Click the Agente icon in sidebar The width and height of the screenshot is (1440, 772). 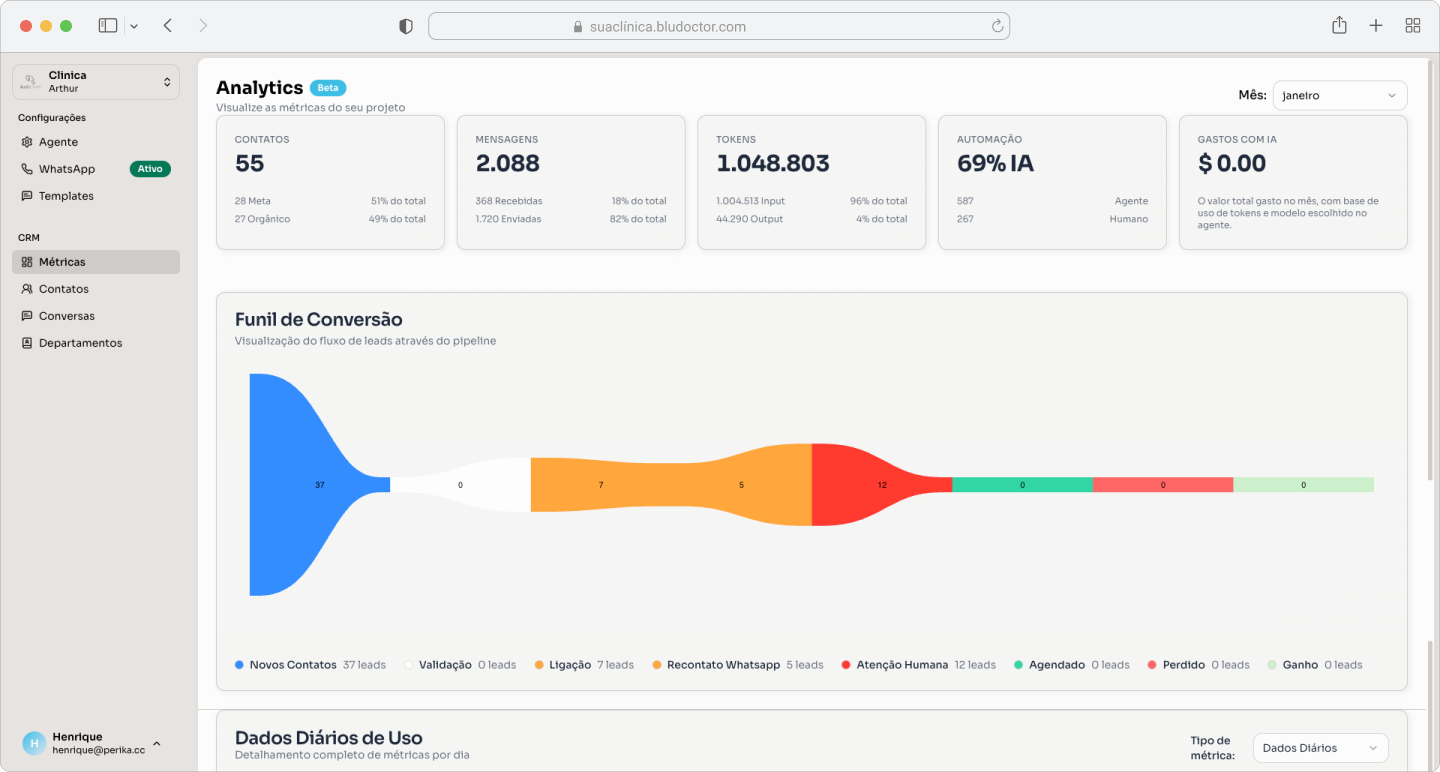[x=27, y=142]
